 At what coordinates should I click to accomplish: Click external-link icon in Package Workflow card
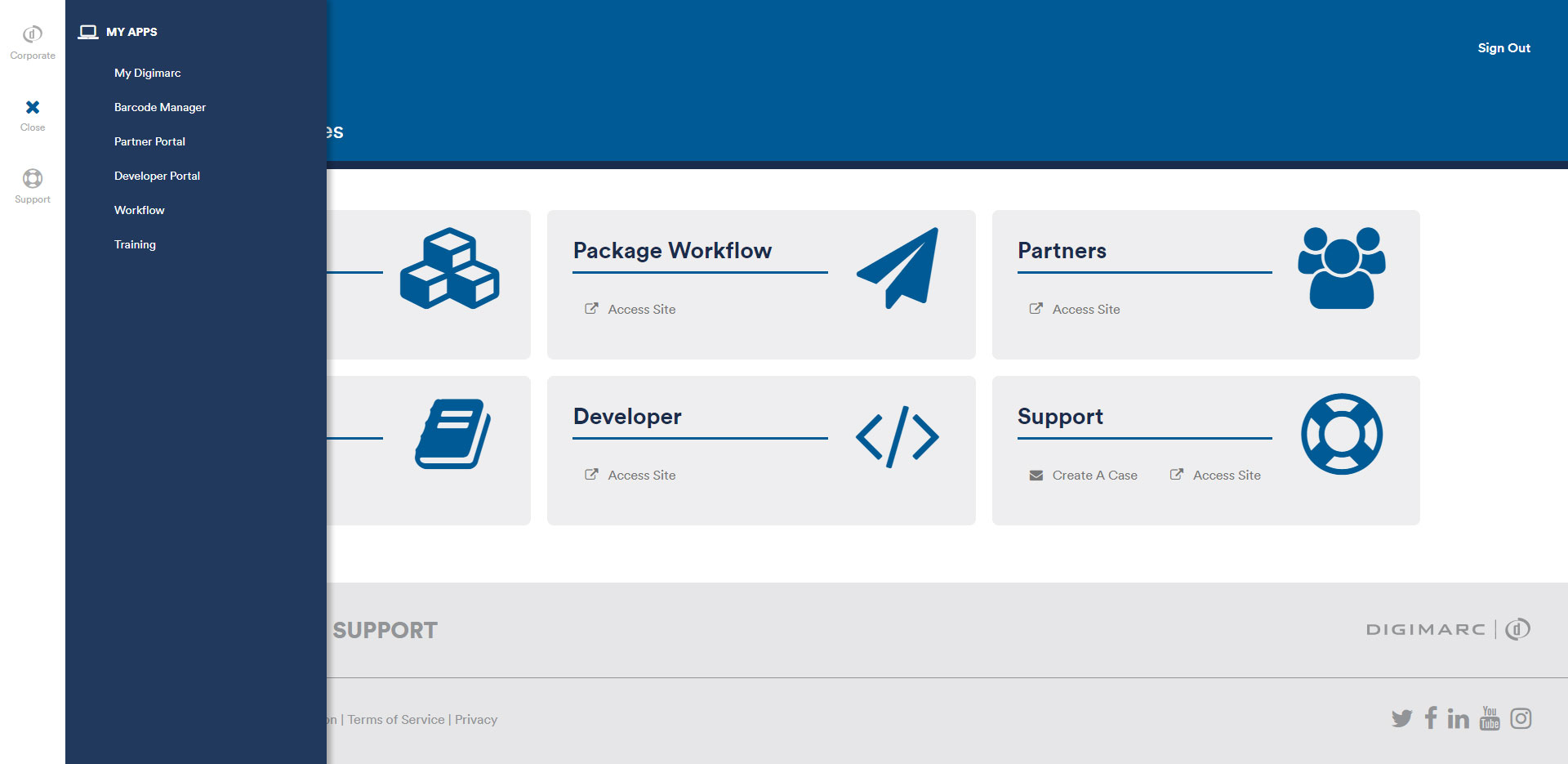click(591, 308)
